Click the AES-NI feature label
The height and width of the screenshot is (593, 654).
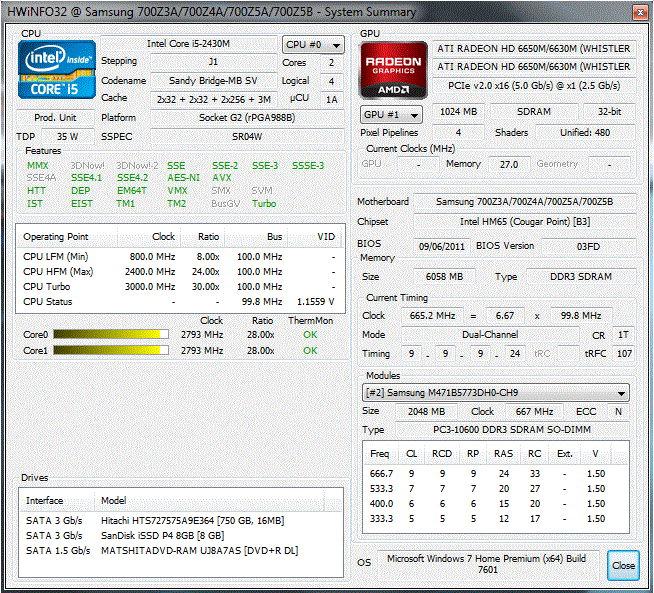tap(184, 178)
